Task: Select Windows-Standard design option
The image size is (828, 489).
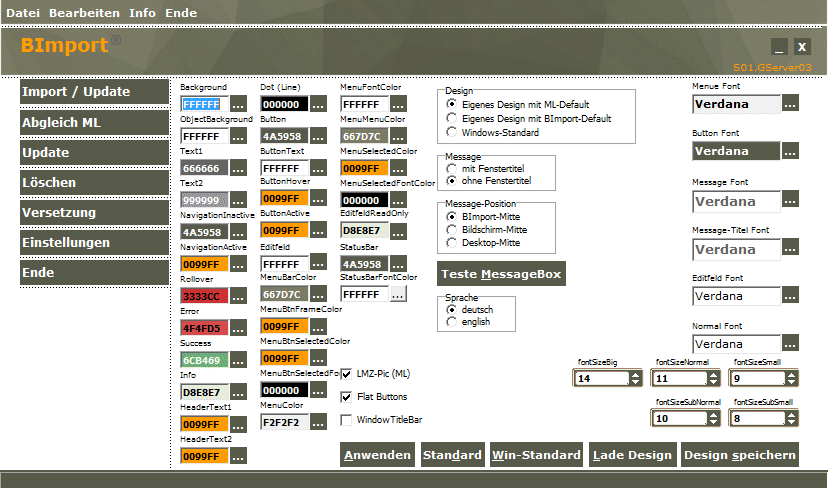Action: 493,132
